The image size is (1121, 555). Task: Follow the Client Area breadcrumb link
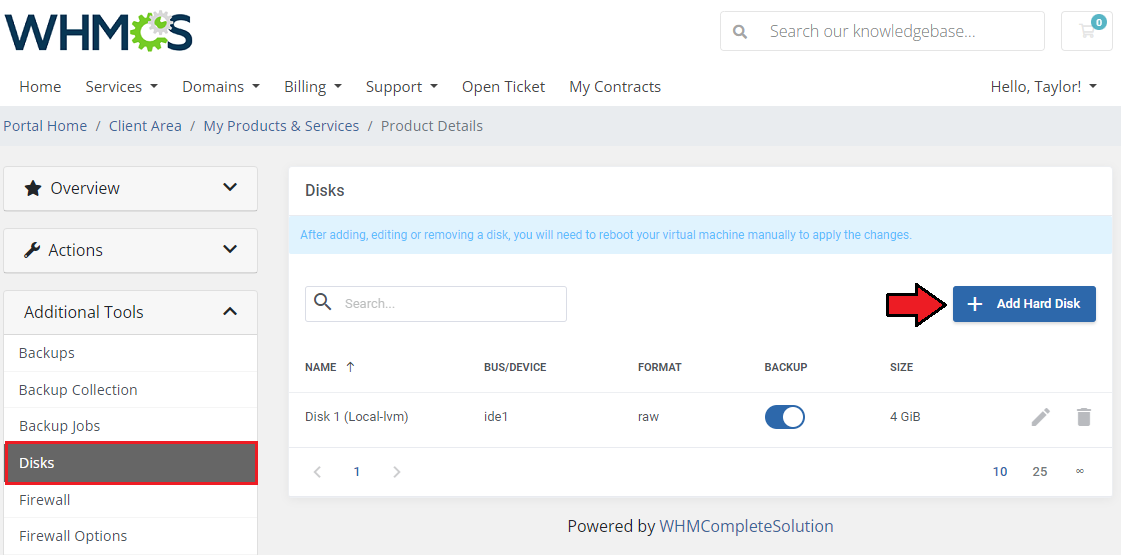145,126
